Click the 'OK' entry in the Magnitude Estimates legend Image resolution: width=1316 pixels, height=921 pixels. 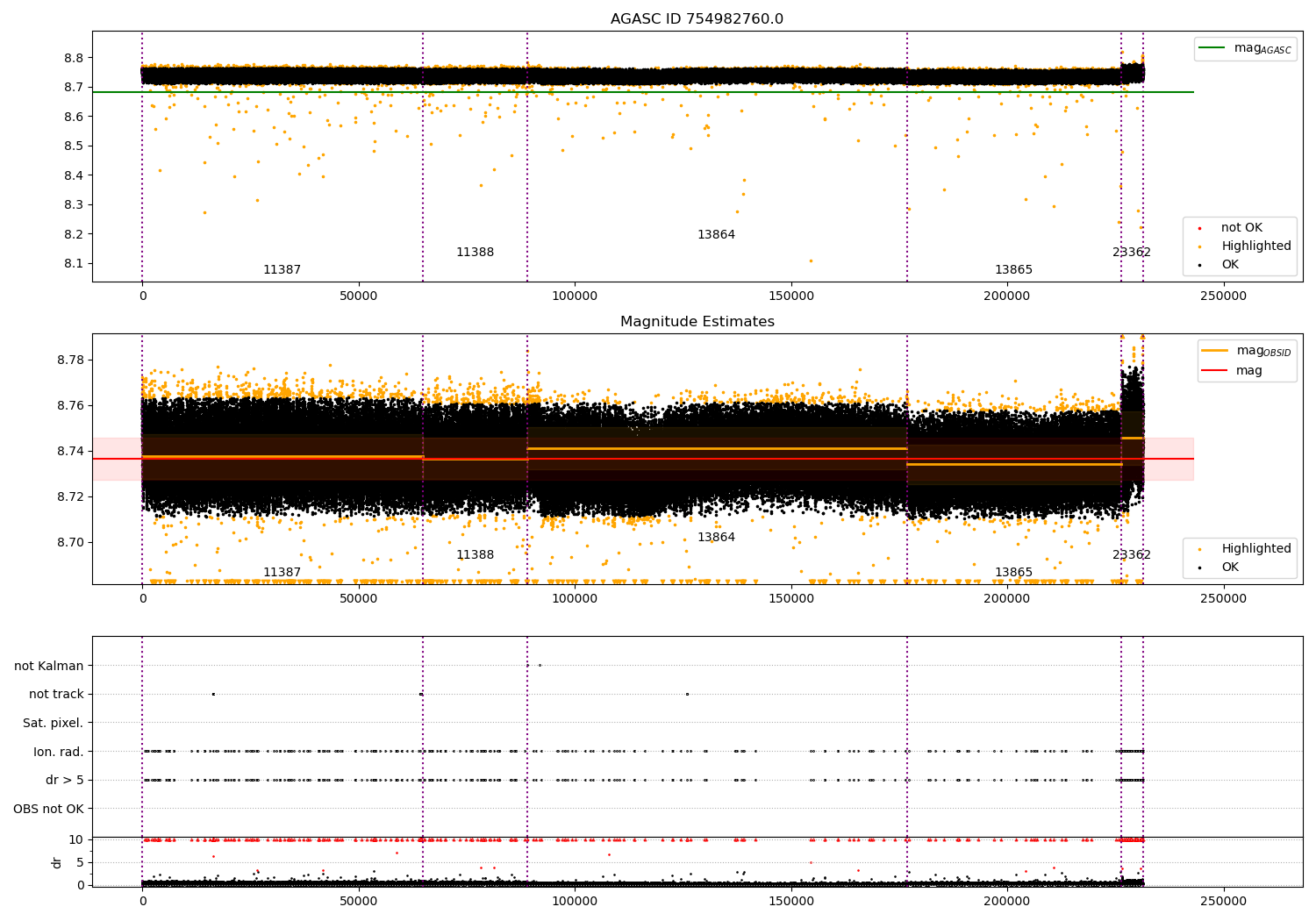click(1230, 567)
